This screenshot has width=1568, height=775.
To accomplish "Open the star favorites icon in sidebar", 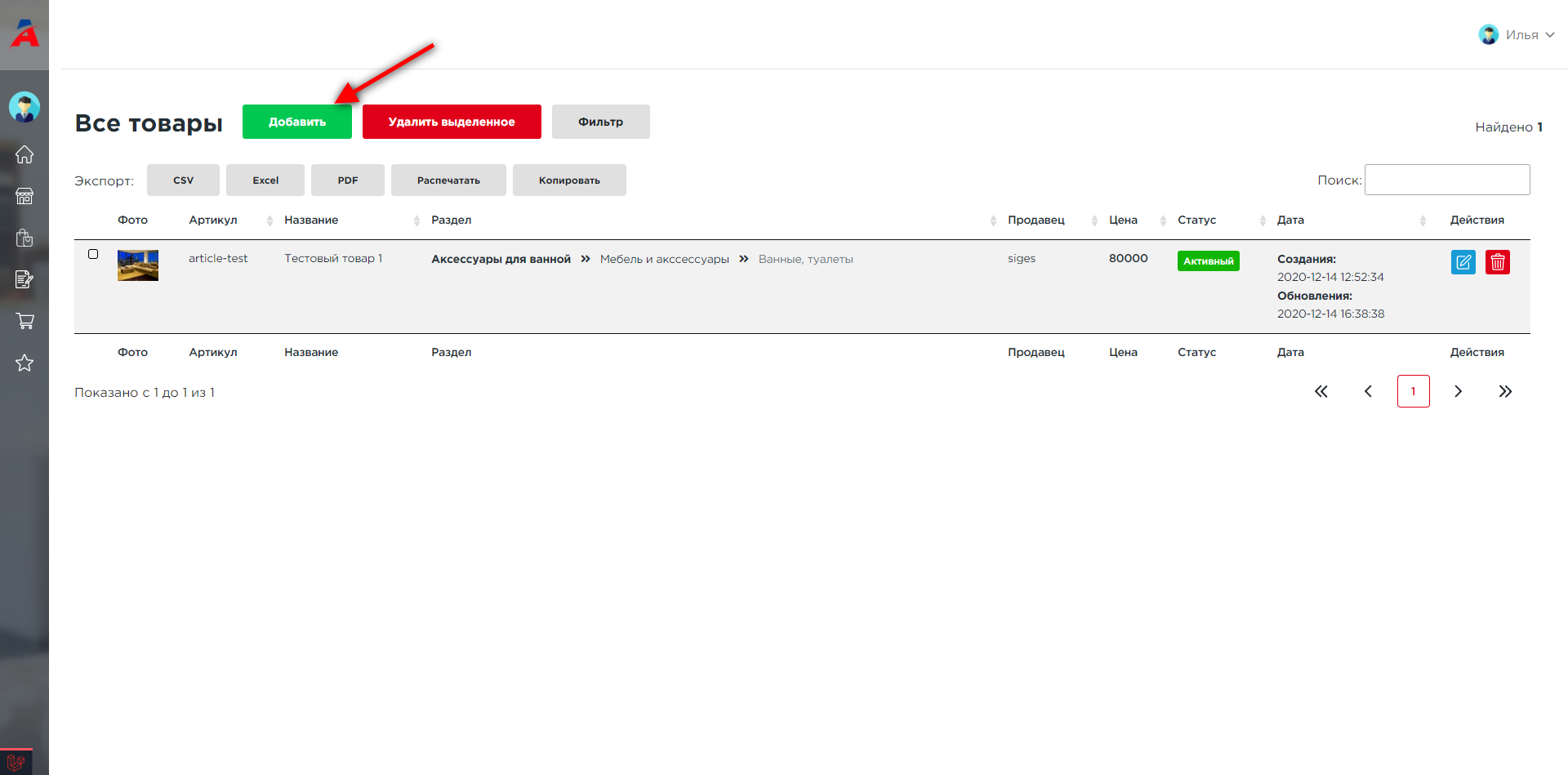I will [x=24, y=363].
